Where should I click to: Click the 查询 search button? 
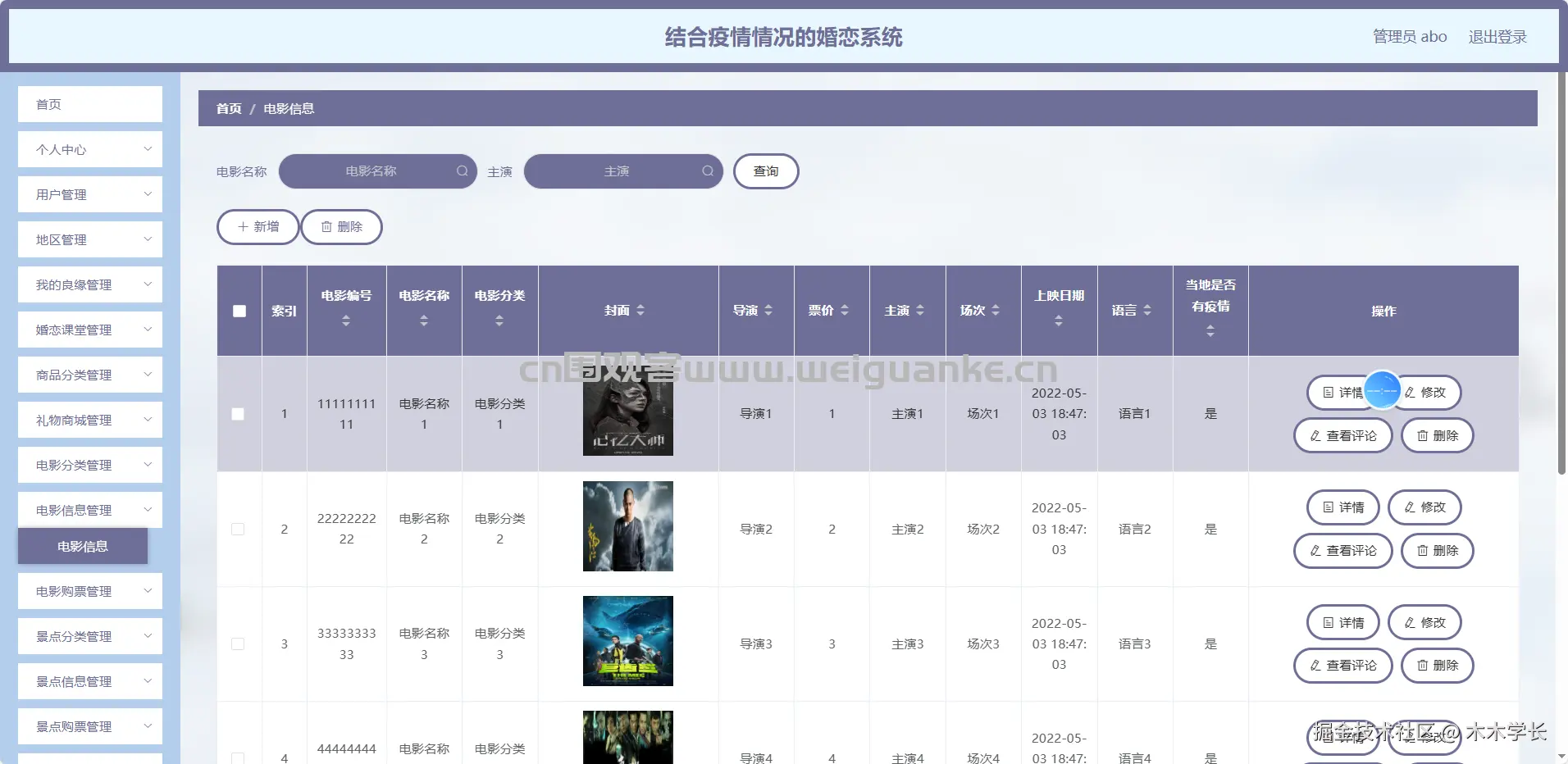[766, 171]
